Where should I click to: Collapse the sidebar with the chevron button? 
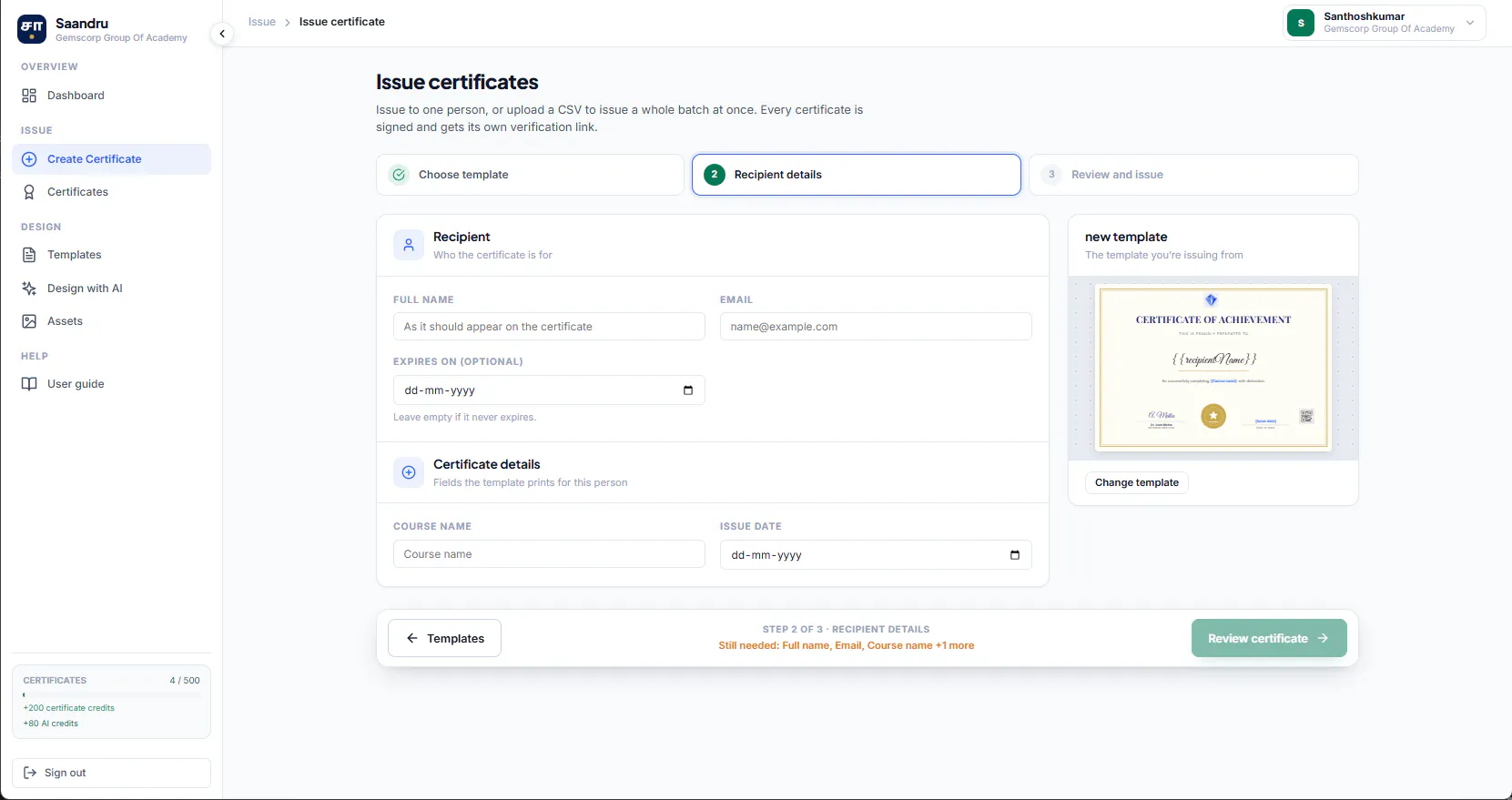(222, 34)
